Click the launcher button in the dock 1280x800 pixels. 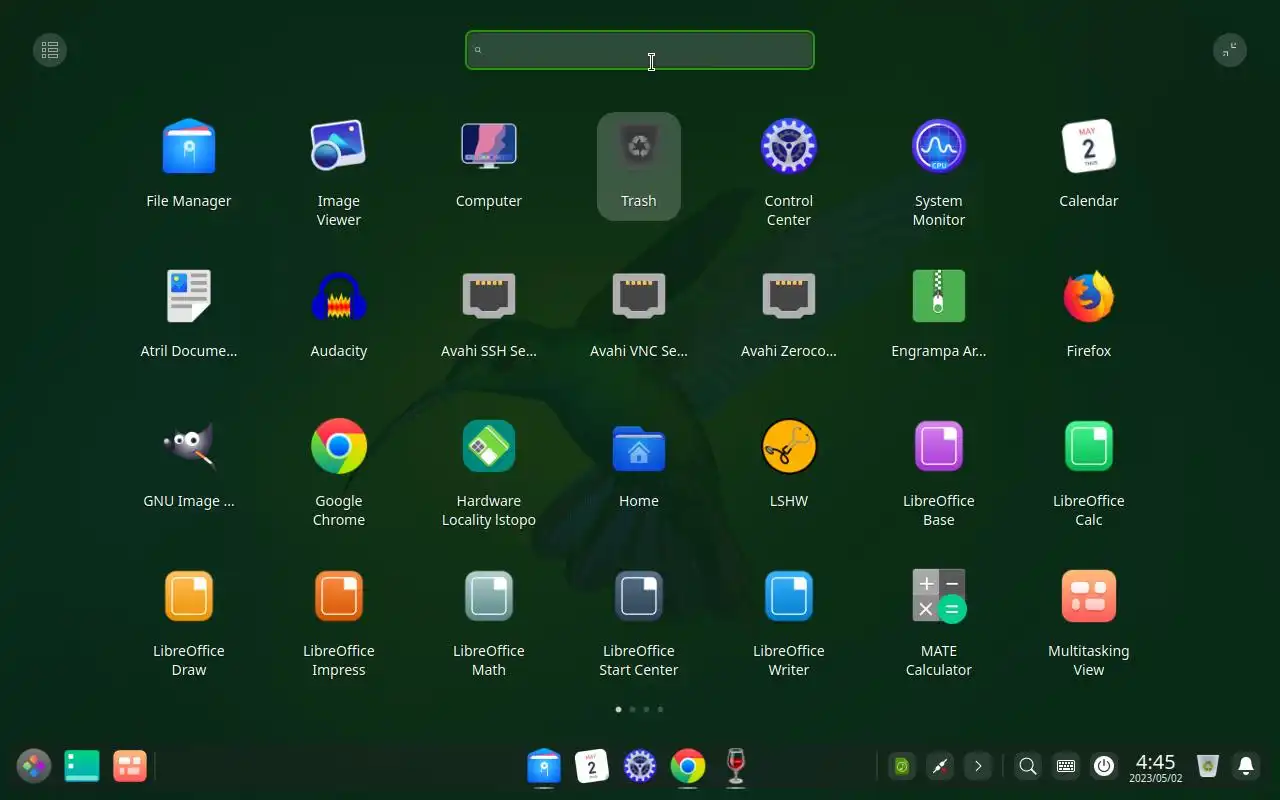(34, 766)
